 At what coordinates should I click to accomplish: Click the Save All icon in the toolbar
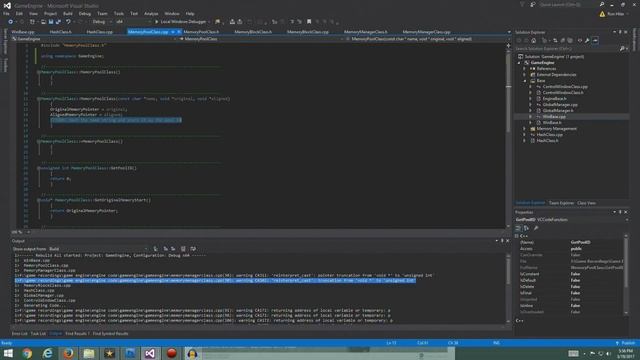(x=58, y=22)
